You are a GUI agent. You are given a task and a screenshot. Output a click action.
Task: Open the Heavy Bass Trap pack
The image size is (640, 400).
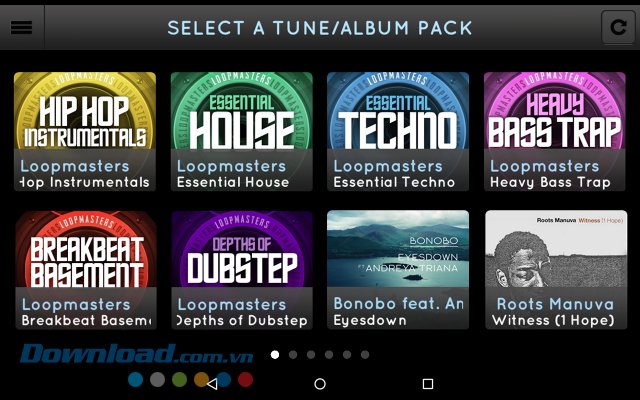(555, 131)
